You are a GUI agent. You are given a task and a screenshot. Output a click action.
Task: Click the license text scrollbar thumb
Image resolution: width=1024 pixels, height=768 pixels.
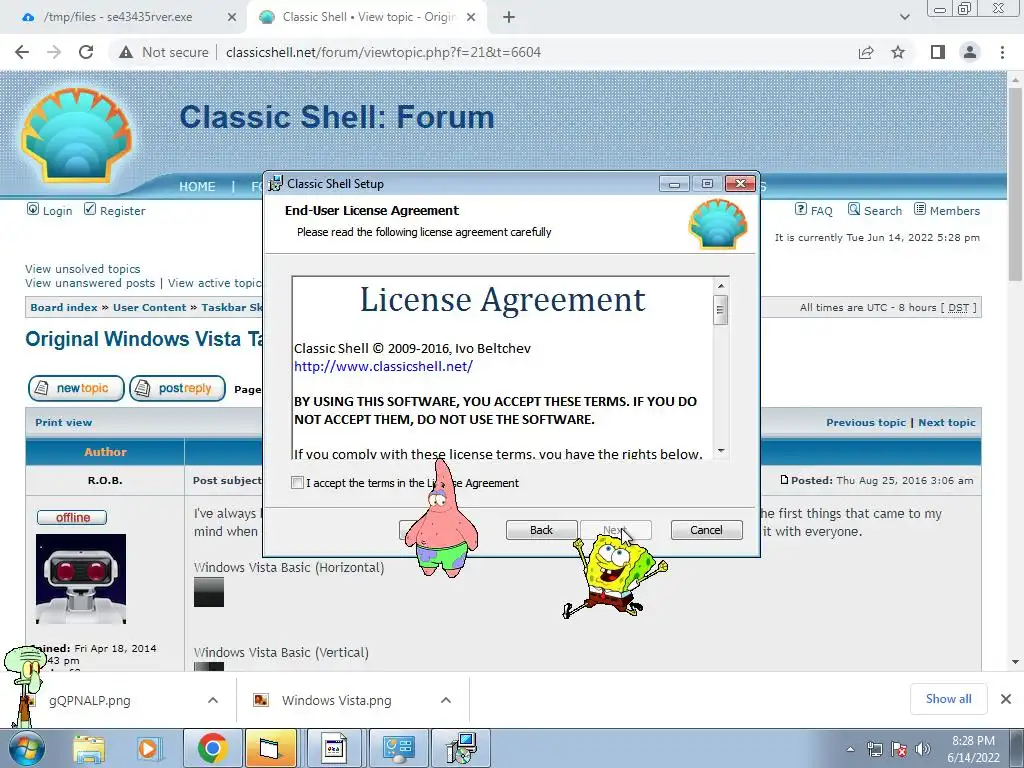pyautogui.click(x=721, y=310)
